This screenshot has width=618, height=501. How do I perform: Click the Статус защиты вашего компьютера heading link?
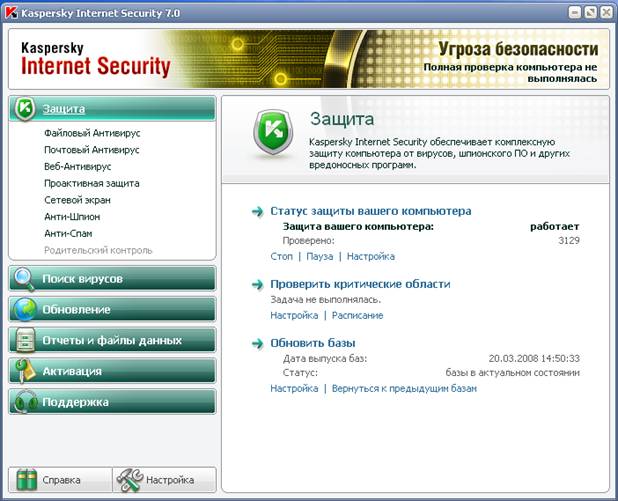click(x=371, y=211)
